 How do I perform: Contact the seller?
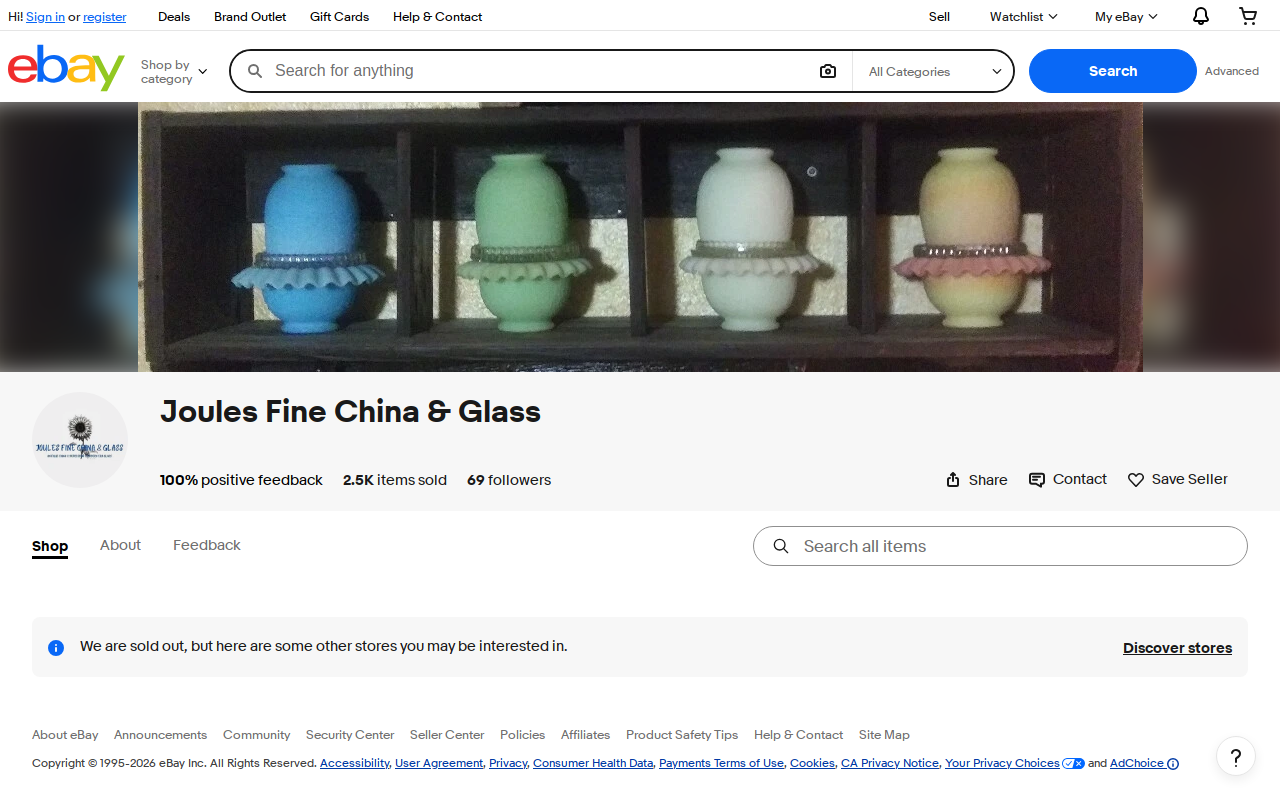(x=1068, y=480)
